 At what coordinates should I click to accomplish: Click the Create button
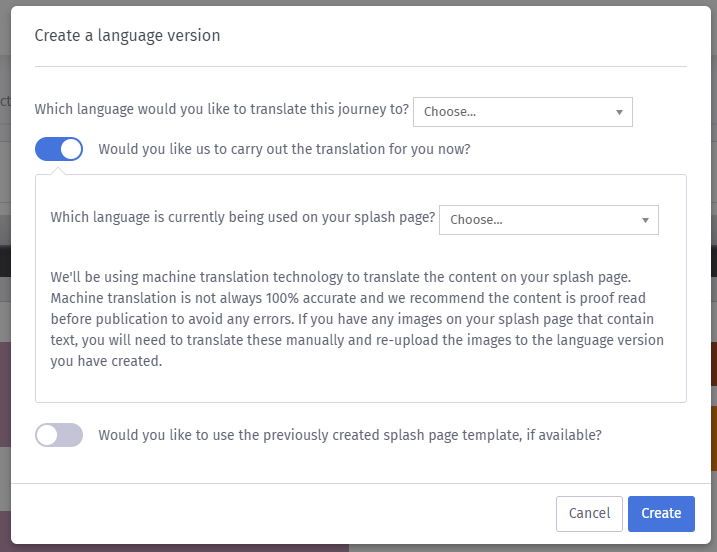(661, 514)
